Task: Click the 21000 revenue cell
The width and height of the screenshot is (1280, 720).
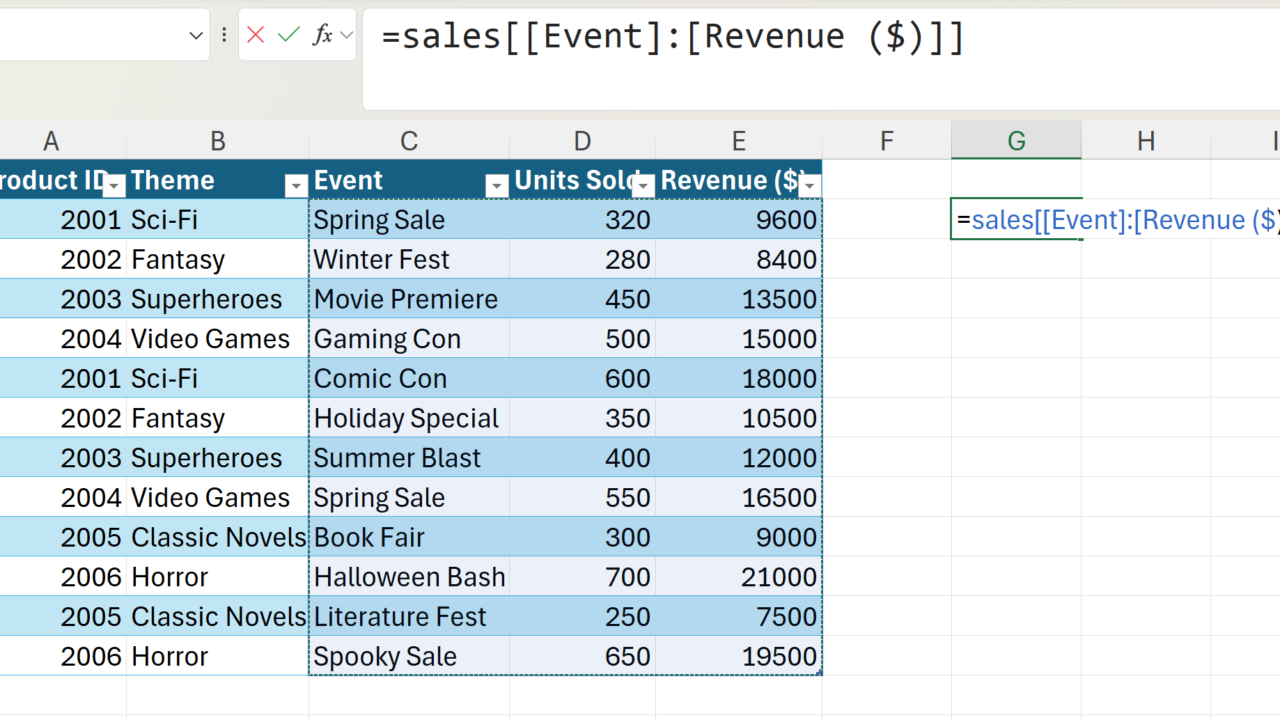Action: (738, 577)
